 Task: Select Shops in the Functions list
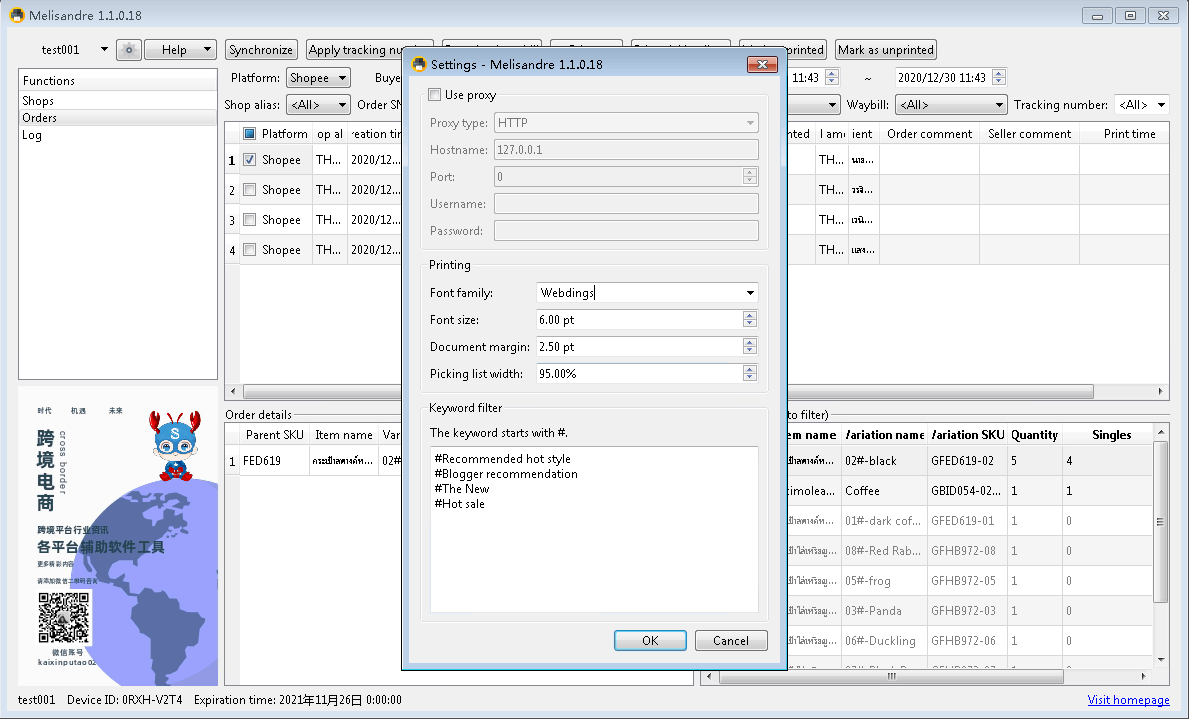(118, 101)
